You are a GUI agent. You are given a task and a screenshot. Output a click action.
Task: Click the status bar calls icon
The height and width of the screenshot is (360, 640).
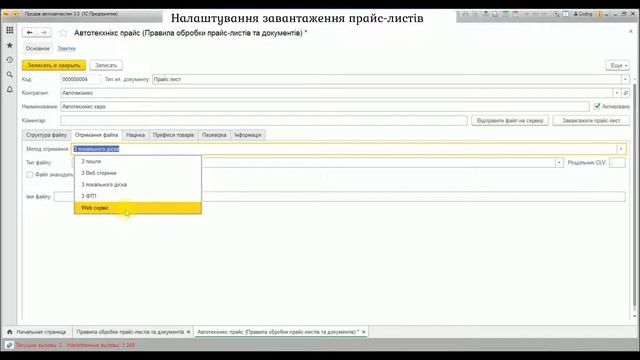point(9,345)
